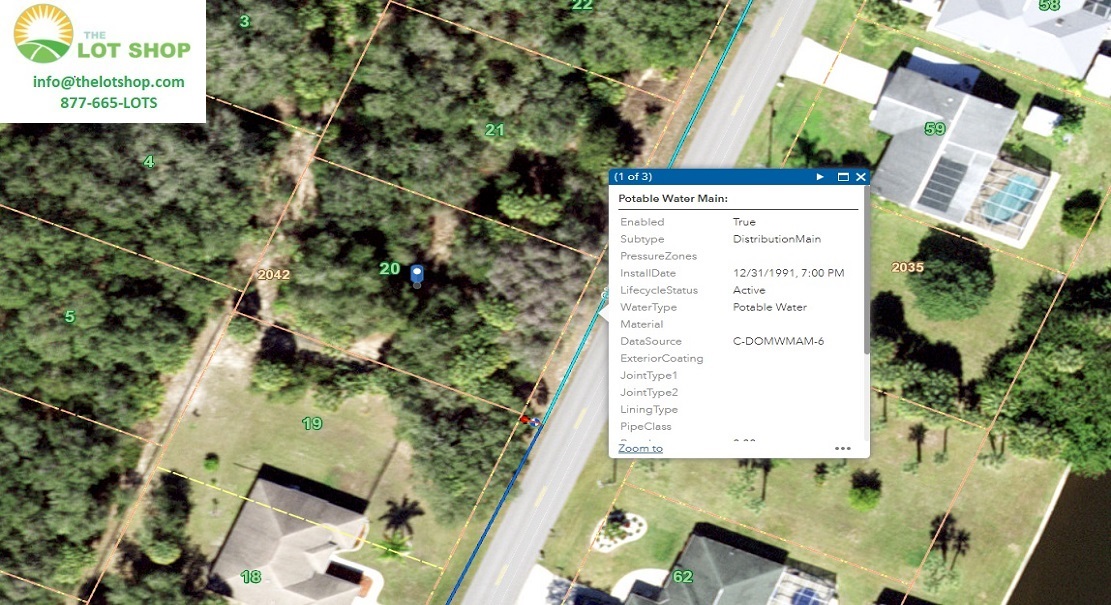Viewport: 1111px width, 605px height.
Task: Click the Zoom to link
Action: point(640,448)
